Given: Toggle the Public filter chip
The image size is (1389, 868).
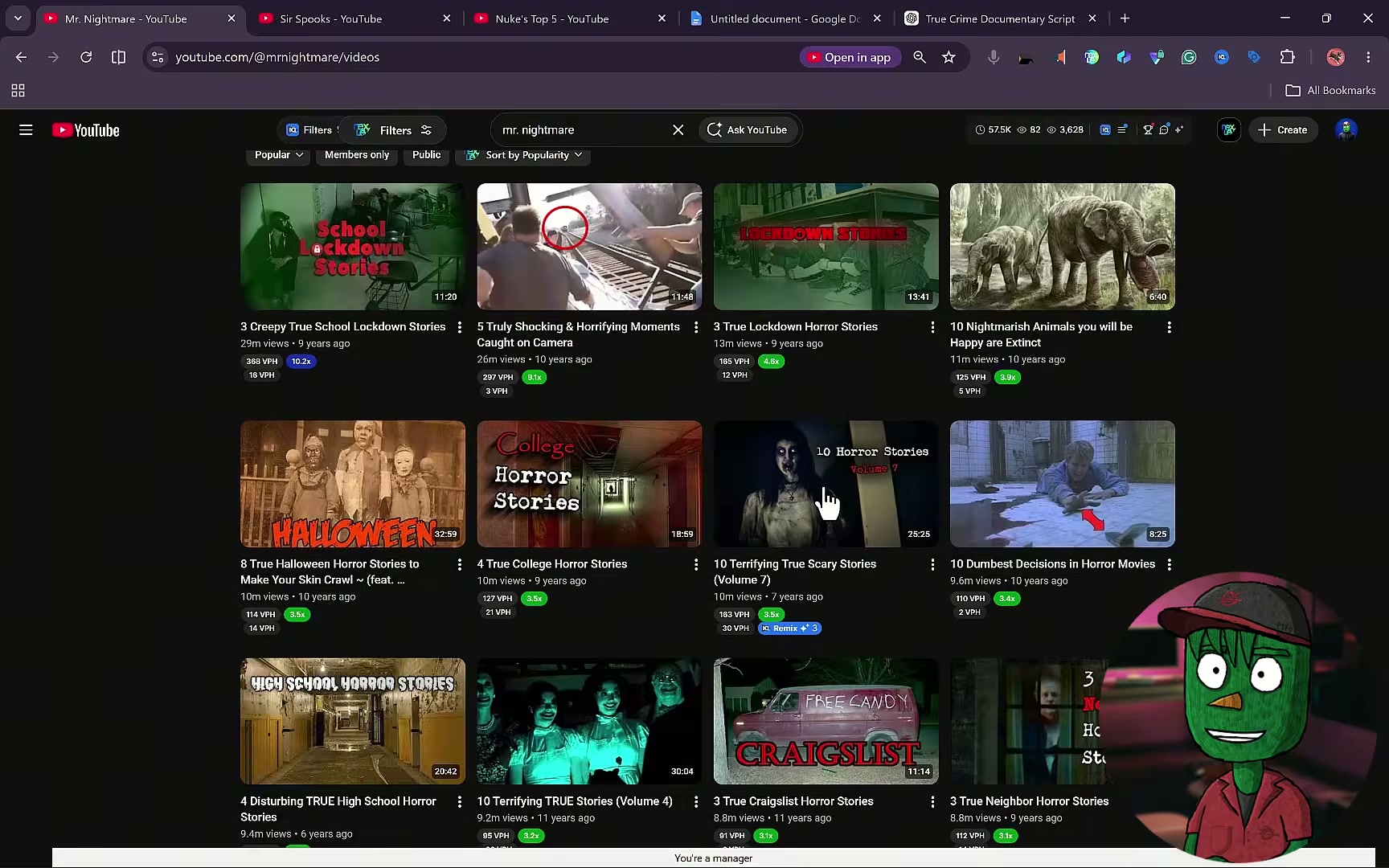Looking at the screenshot, I should [426, 155].
